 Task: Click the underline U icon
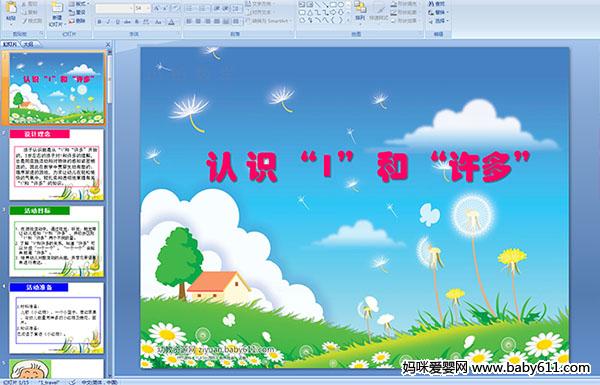117,22
